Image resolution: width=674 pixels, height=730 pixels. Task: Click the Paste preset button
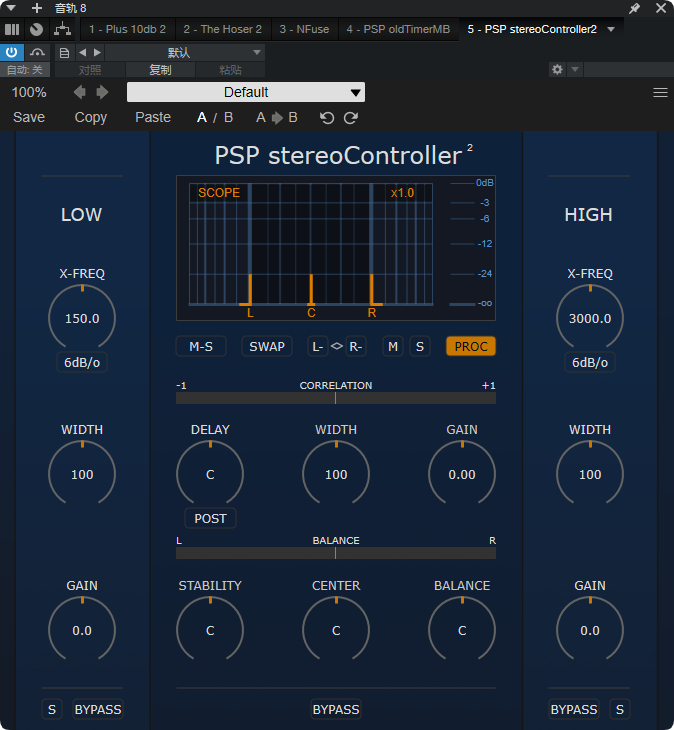click(153, 117)
